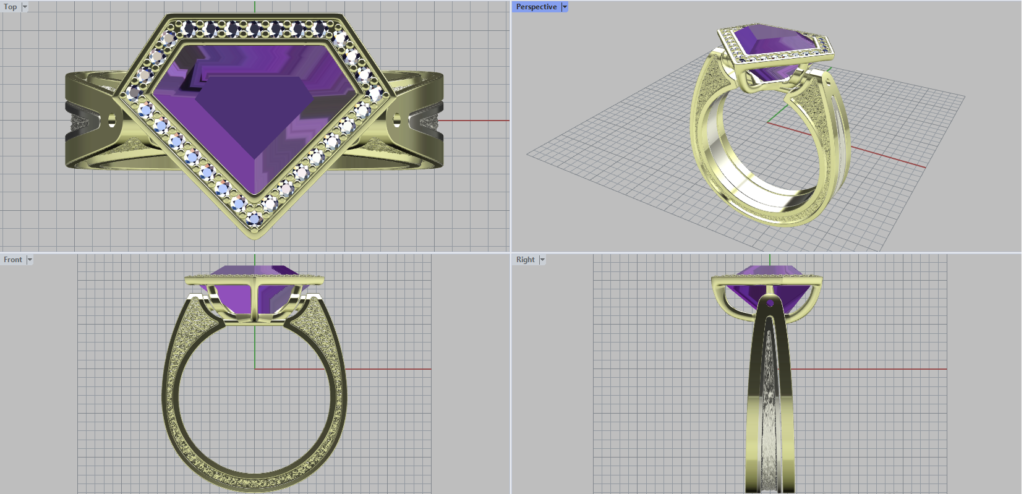Screen dimensions: 1024x494
Task: Click the Front viewport title label
Action: pos(12,260)
